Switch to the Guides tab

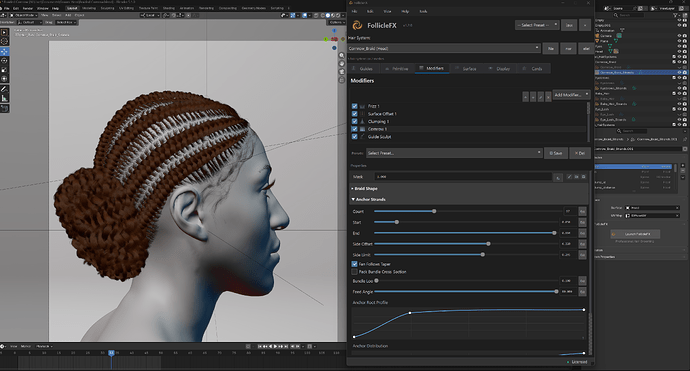[x=363, y=69]
